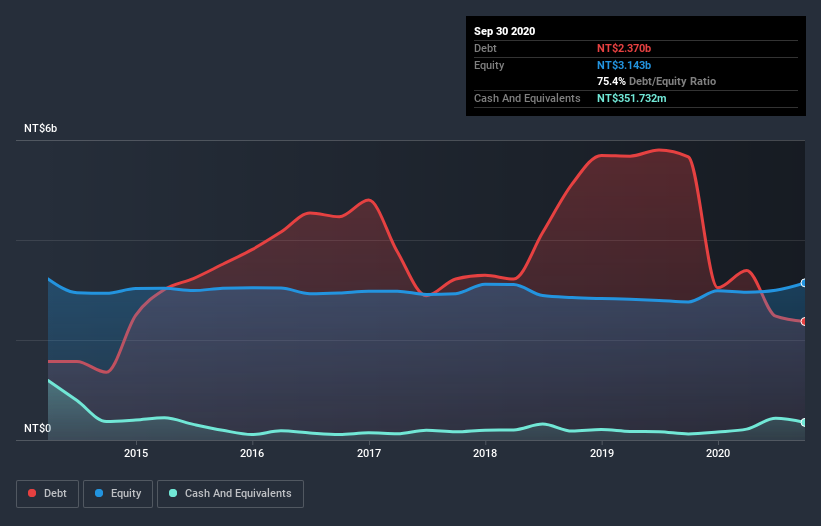Click Cash And Equivalents label in tooltip
821x526 pixels.
pyautogui.click(x=527, y=98)
